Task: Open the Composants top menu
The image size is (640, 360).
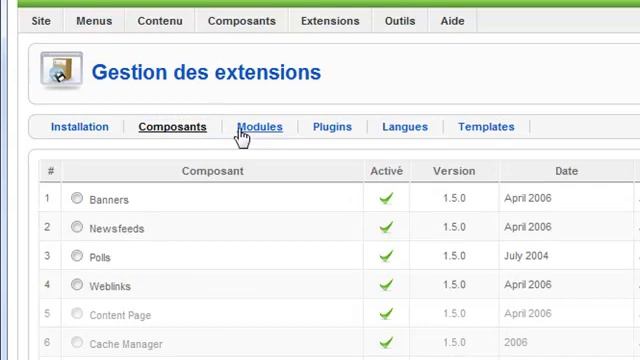Action: point(242,21)
